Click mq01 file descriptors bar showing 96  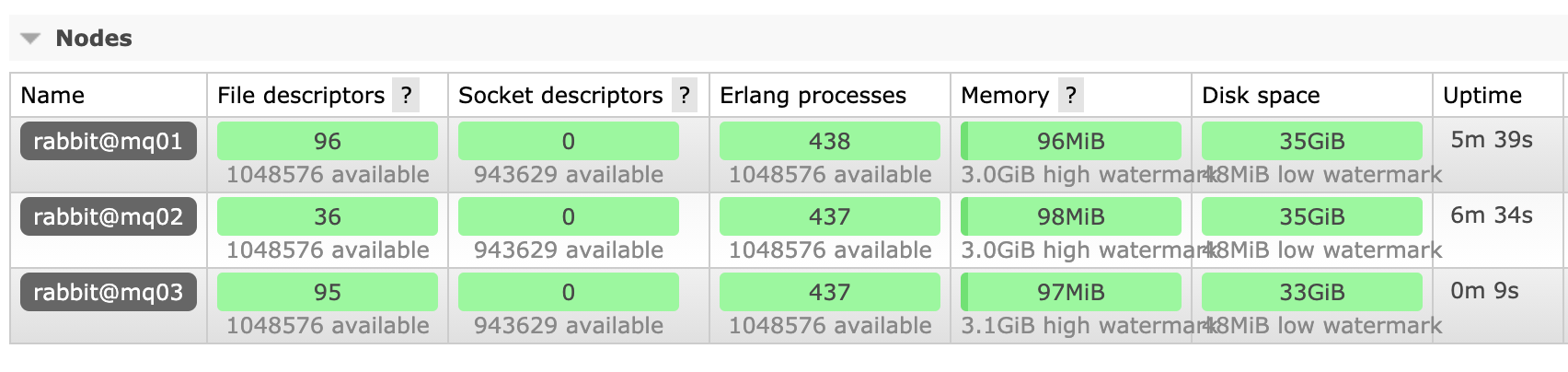pyautogui.click(x=328, y=141)
